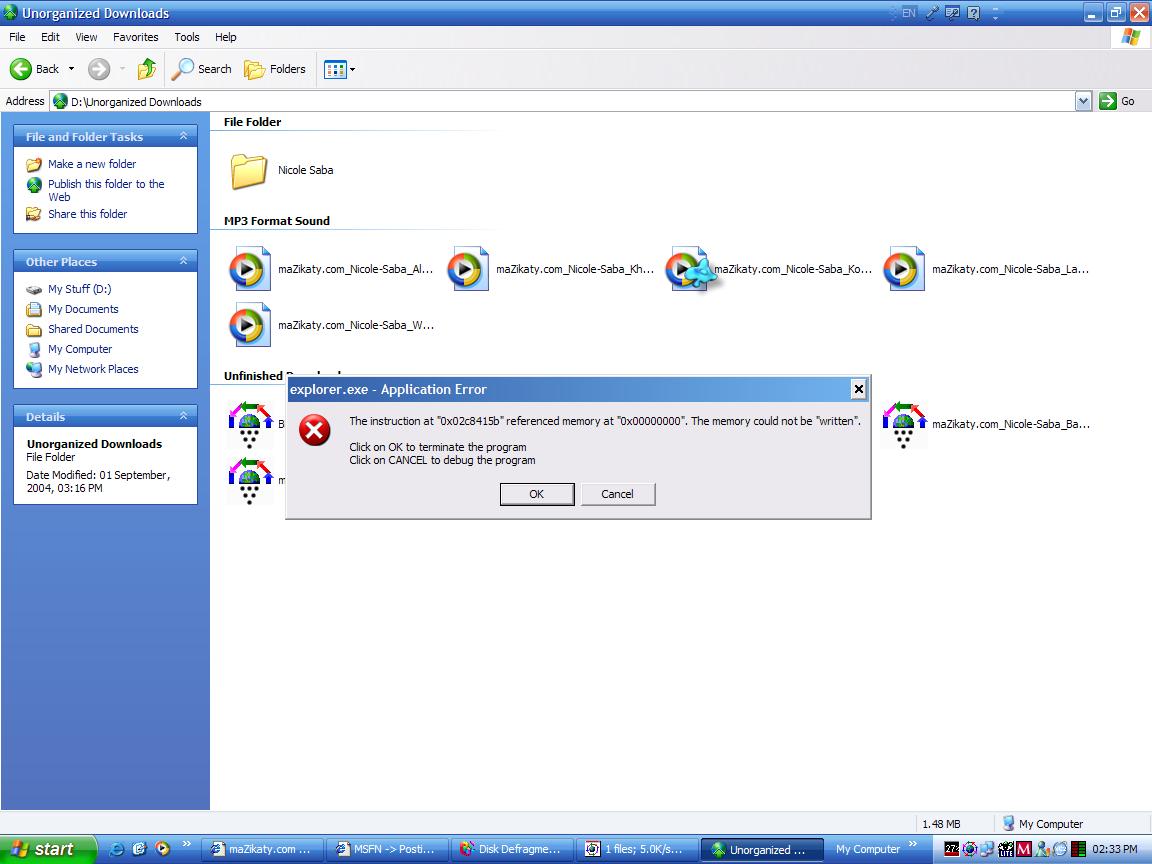Collapse the Other Places panel
The image size is (1152, 864).
(x=184, y=261)
